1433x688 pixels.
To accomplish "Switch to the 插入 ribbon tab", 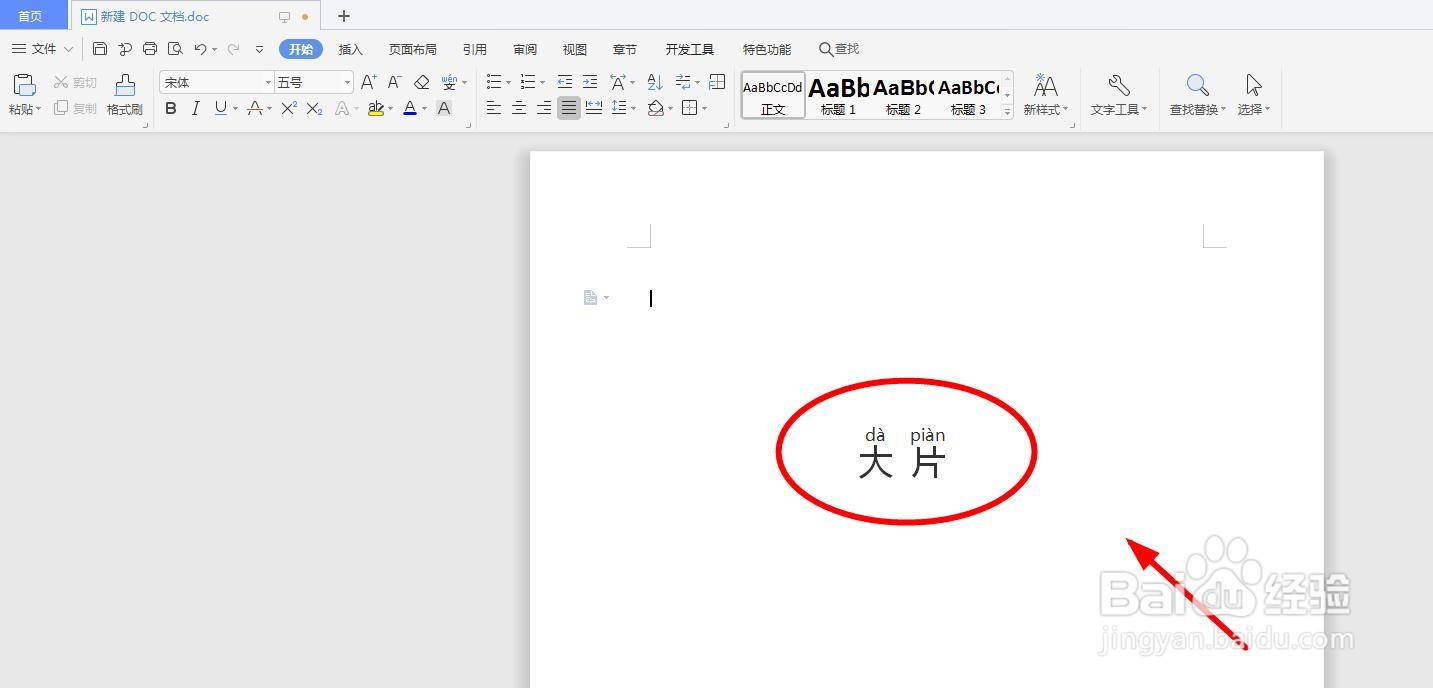I will (350, 48).
